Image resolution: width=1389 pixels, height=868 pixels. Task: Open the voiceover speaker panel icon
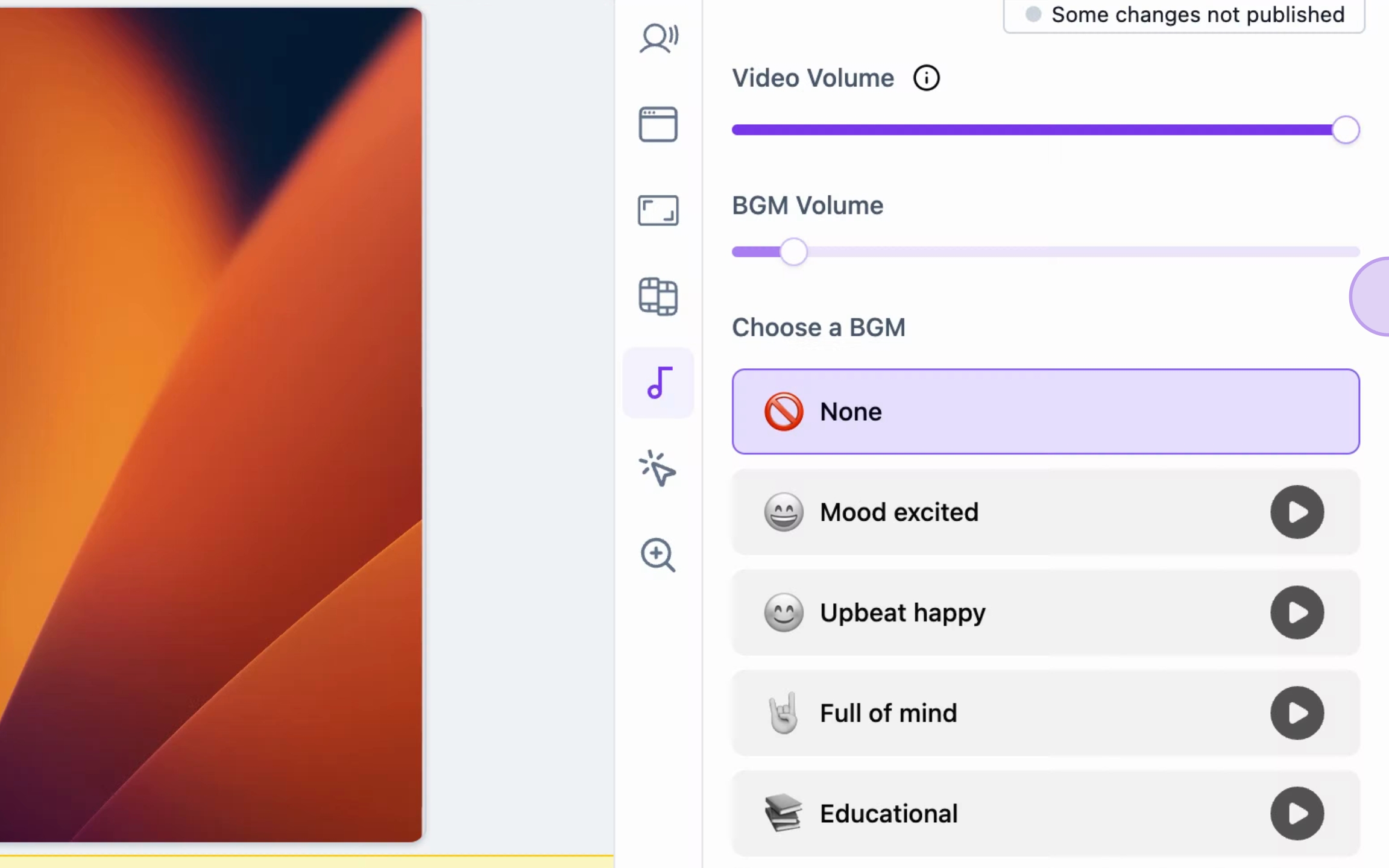pyautogui.click(x=658, y=38)
